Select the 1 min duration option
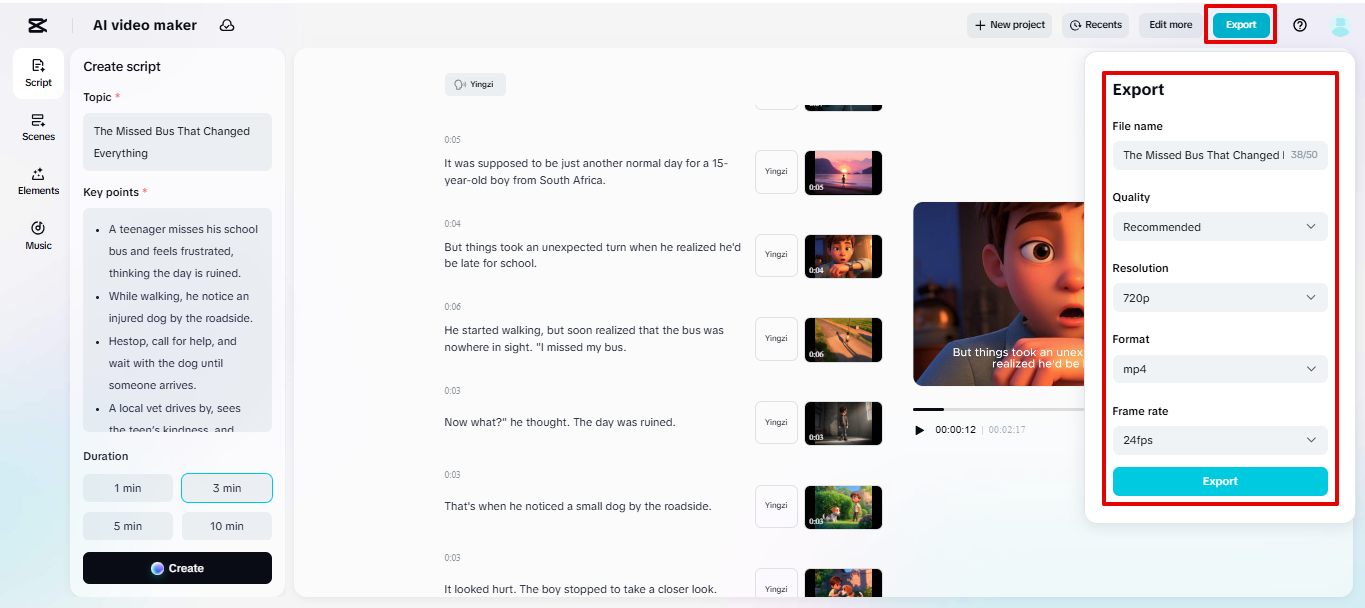This screenshot has height=608, width=1365. click(127, 488)
